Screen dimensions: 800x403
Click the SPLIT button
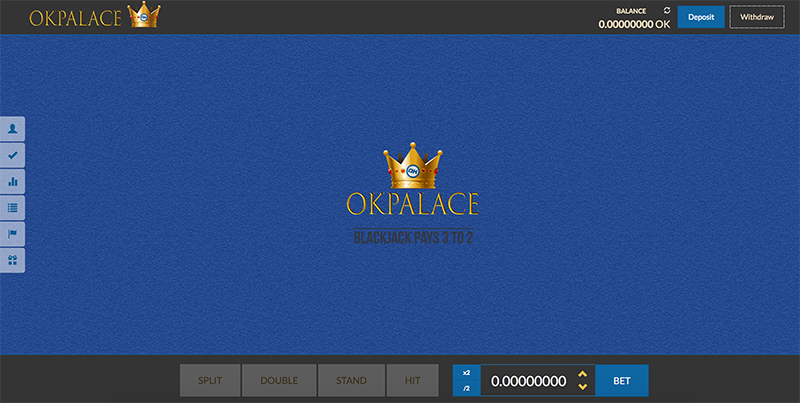point(209,380)
